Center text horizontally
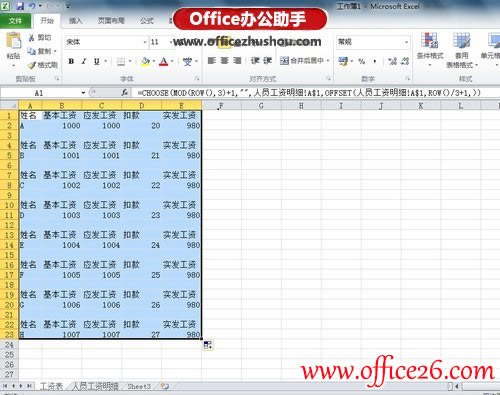Screen dimensions: 500x395 (224, 61)
